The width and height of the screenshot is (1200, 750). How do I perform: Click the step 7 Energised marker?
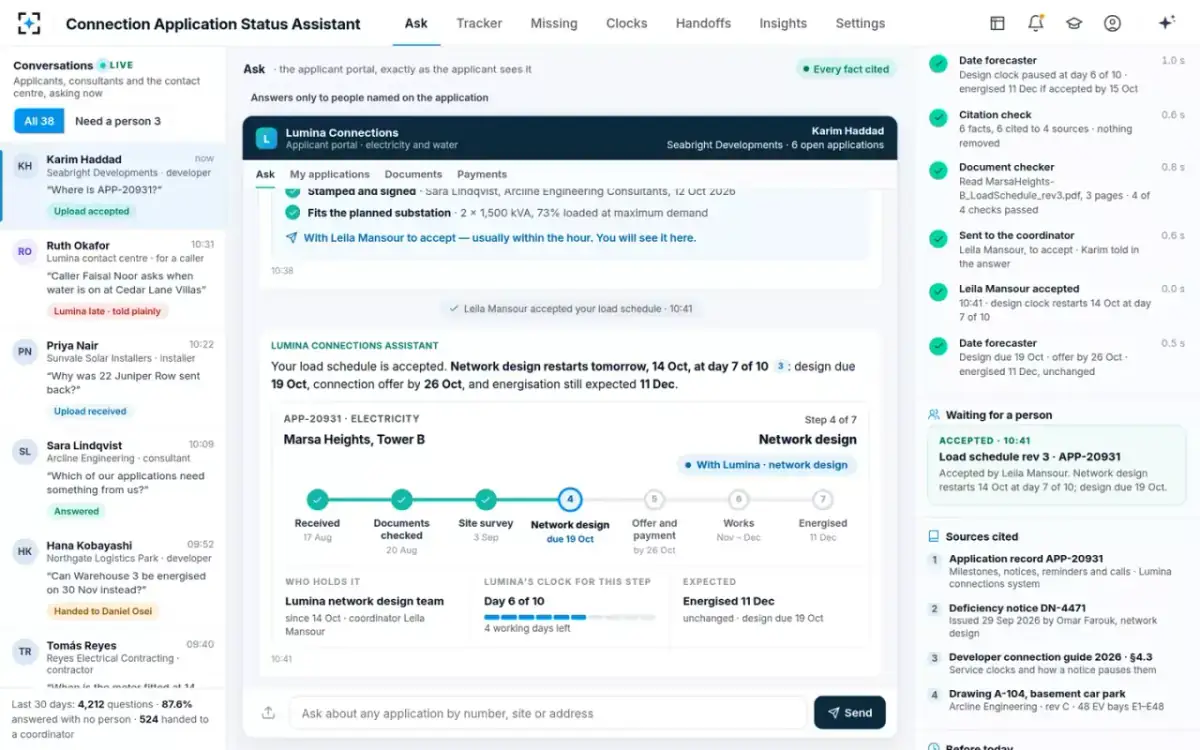coord(823,499)
